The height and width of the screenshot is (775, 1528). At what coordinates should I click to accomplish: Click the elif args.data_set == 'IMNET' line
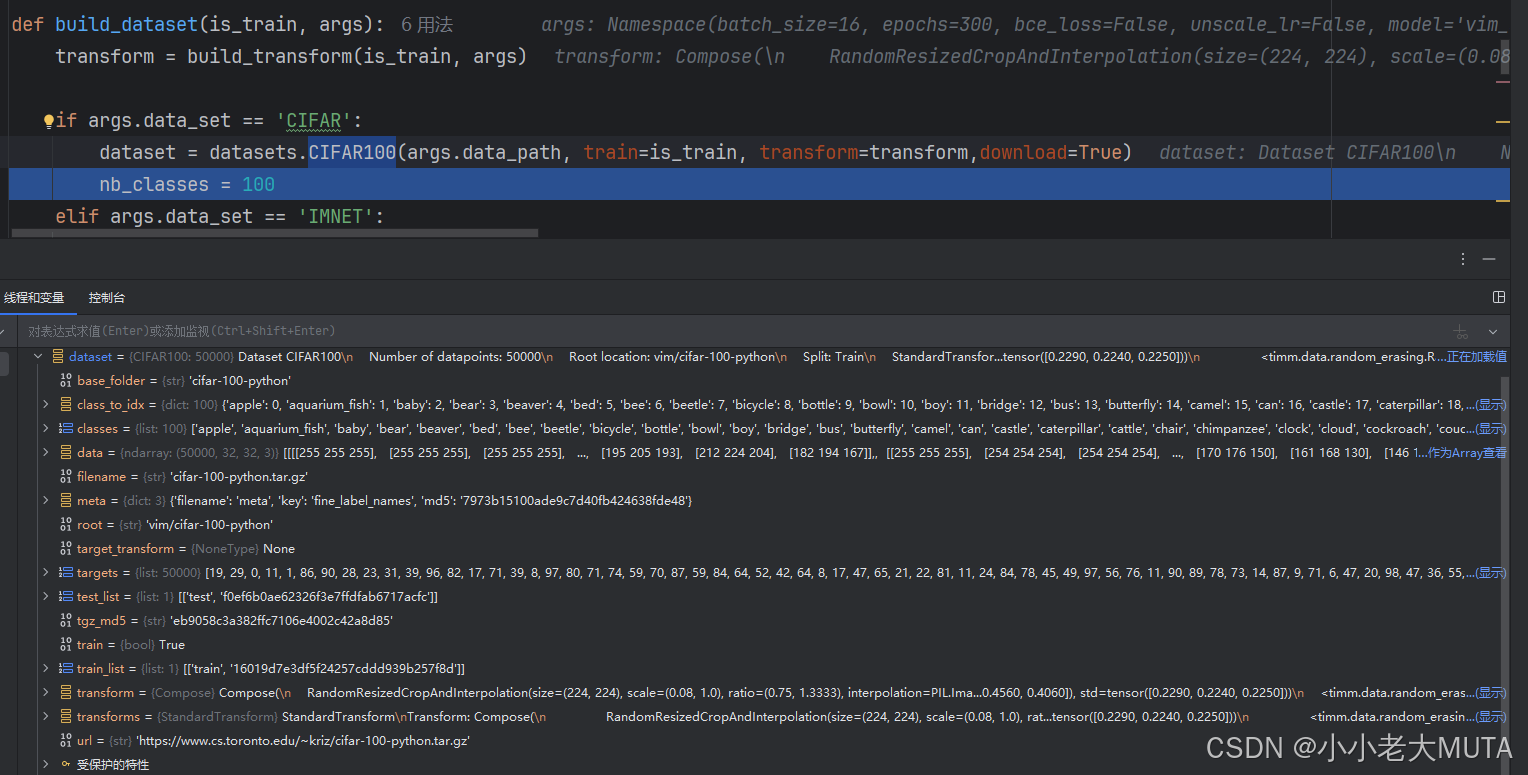coord(220,216)
